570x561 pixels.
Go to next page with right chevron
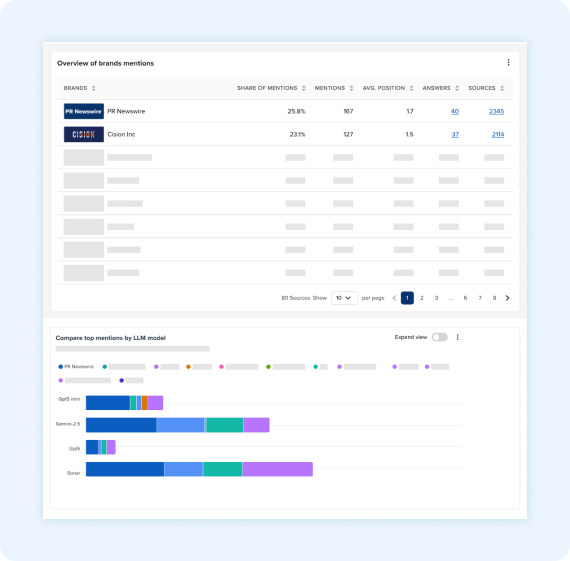pyautogui.click(x=507, y=298)
